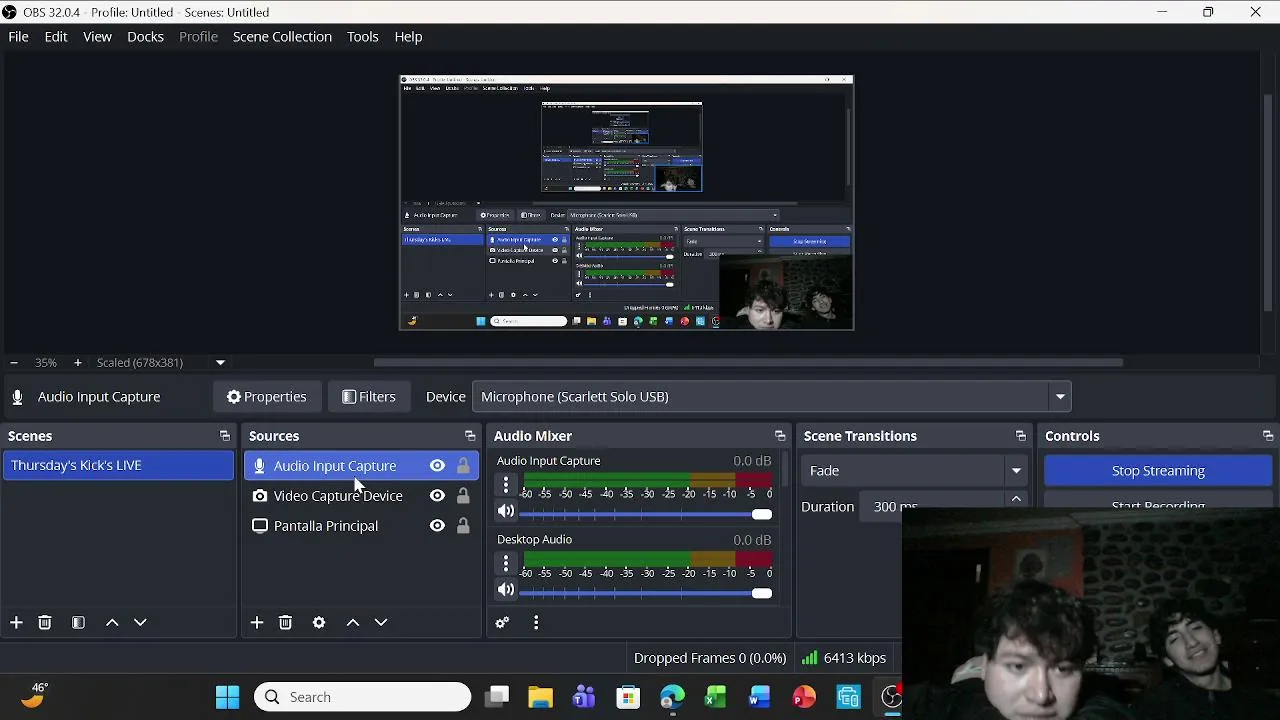1280x720 pixels.
Task: Adjust the Desktop Audio volume slider
Action: tap(646, 593)
